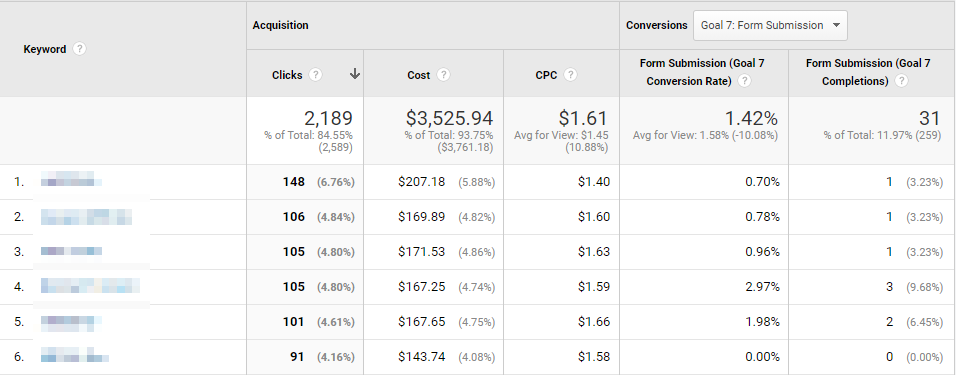
Task: Click the 91 clicks cell
Action: coord(305,357)
